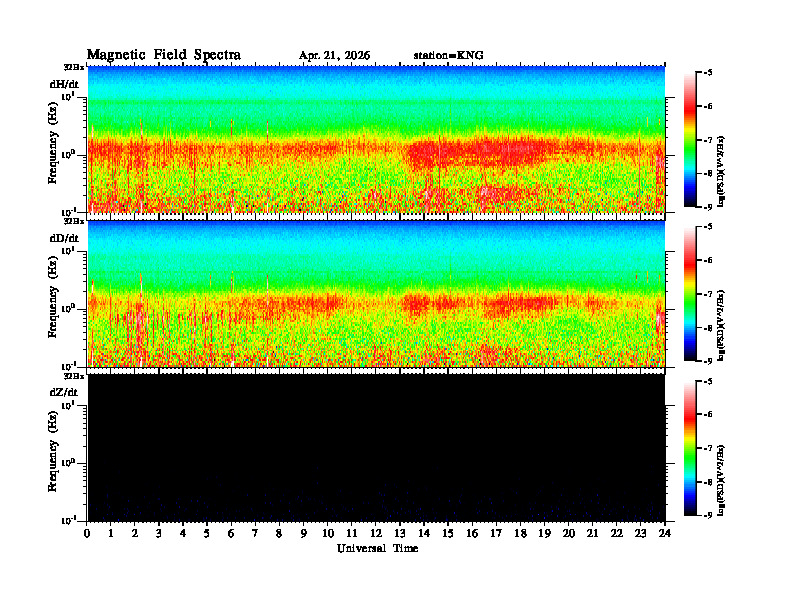Click hour tick label "8" on time axis
Screen dimensions: 792x612
(279, 534)
